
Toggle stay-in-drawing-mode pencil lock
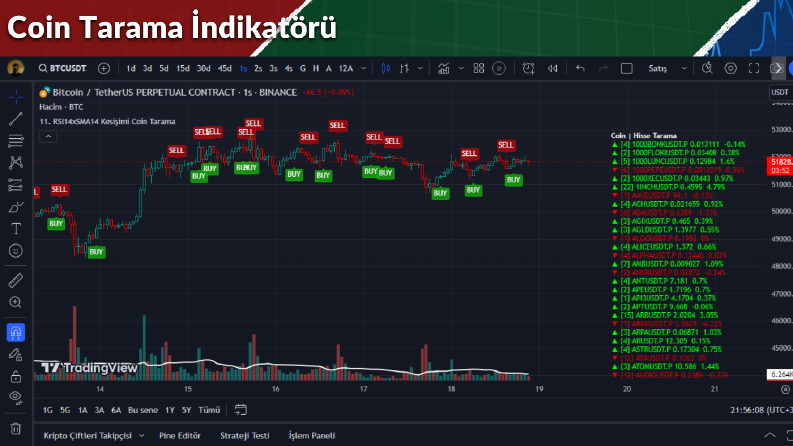(x=16, y=355)
